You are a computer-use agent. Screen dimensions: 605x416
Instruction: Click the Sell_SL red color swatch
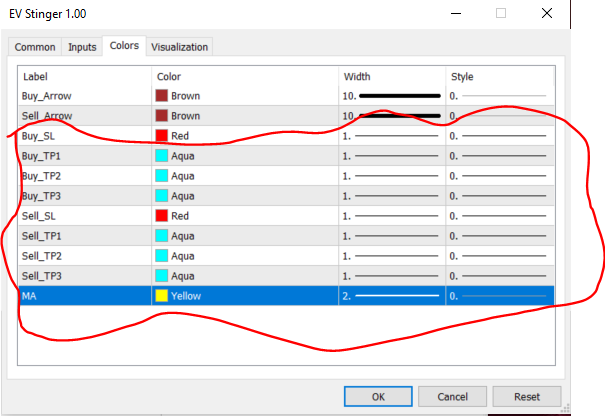(x=162, y=216)
